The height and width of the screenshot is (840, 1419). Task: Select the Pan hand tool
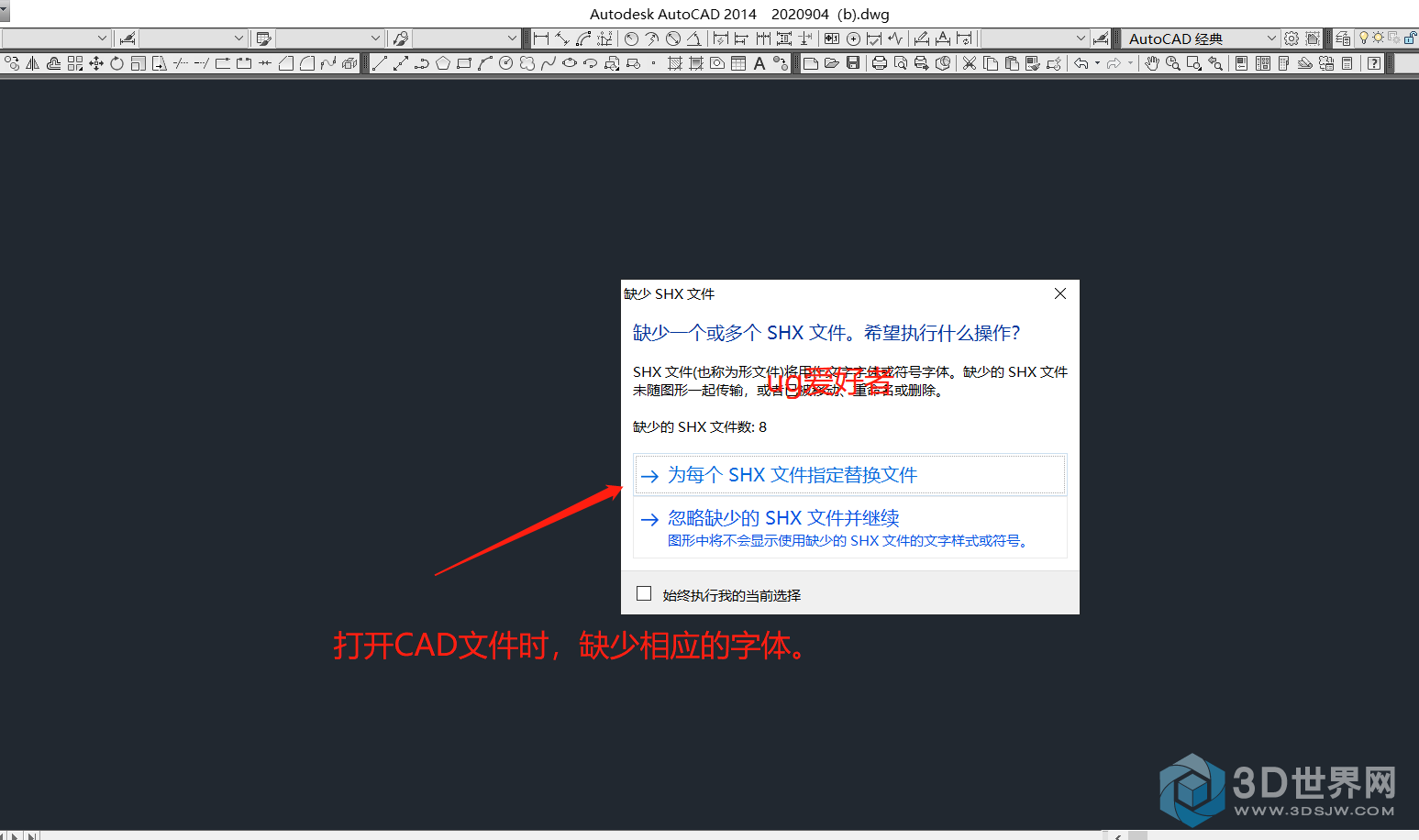point(1152,63)
